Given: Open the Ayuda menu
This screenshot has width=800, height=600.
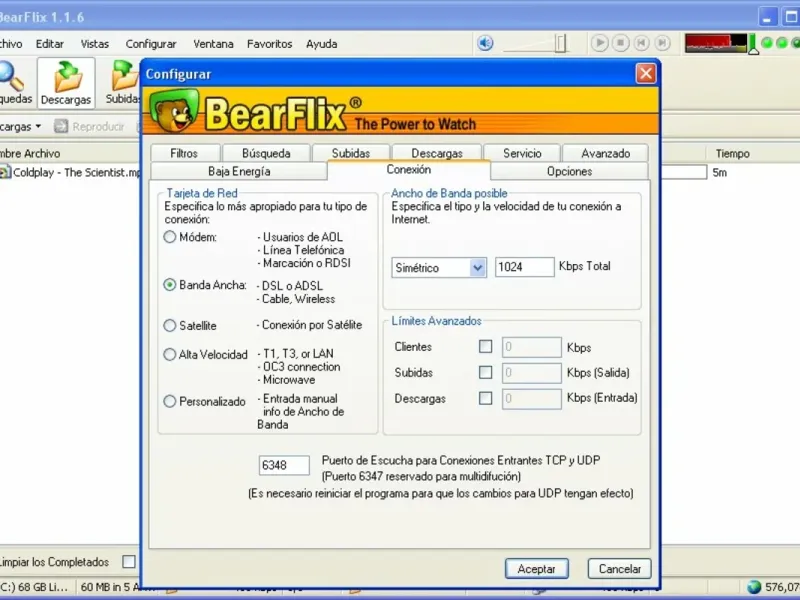Looking at the screenshot, I should [x=321, y=44].
